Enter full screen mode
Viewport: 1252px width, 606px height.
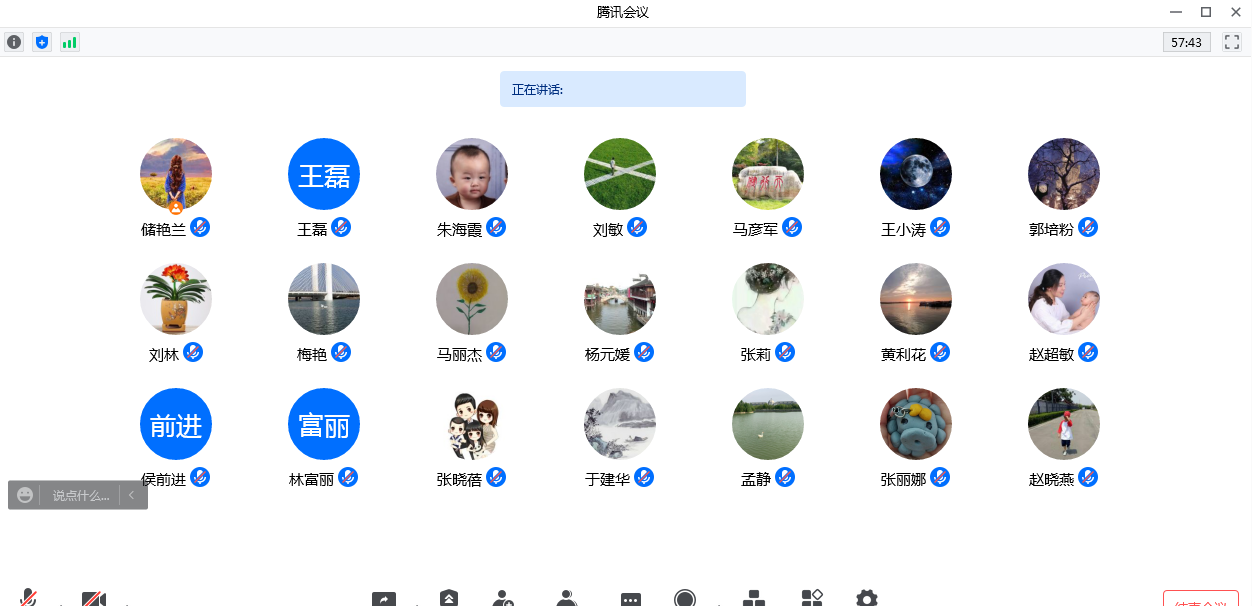(1232, 42)
